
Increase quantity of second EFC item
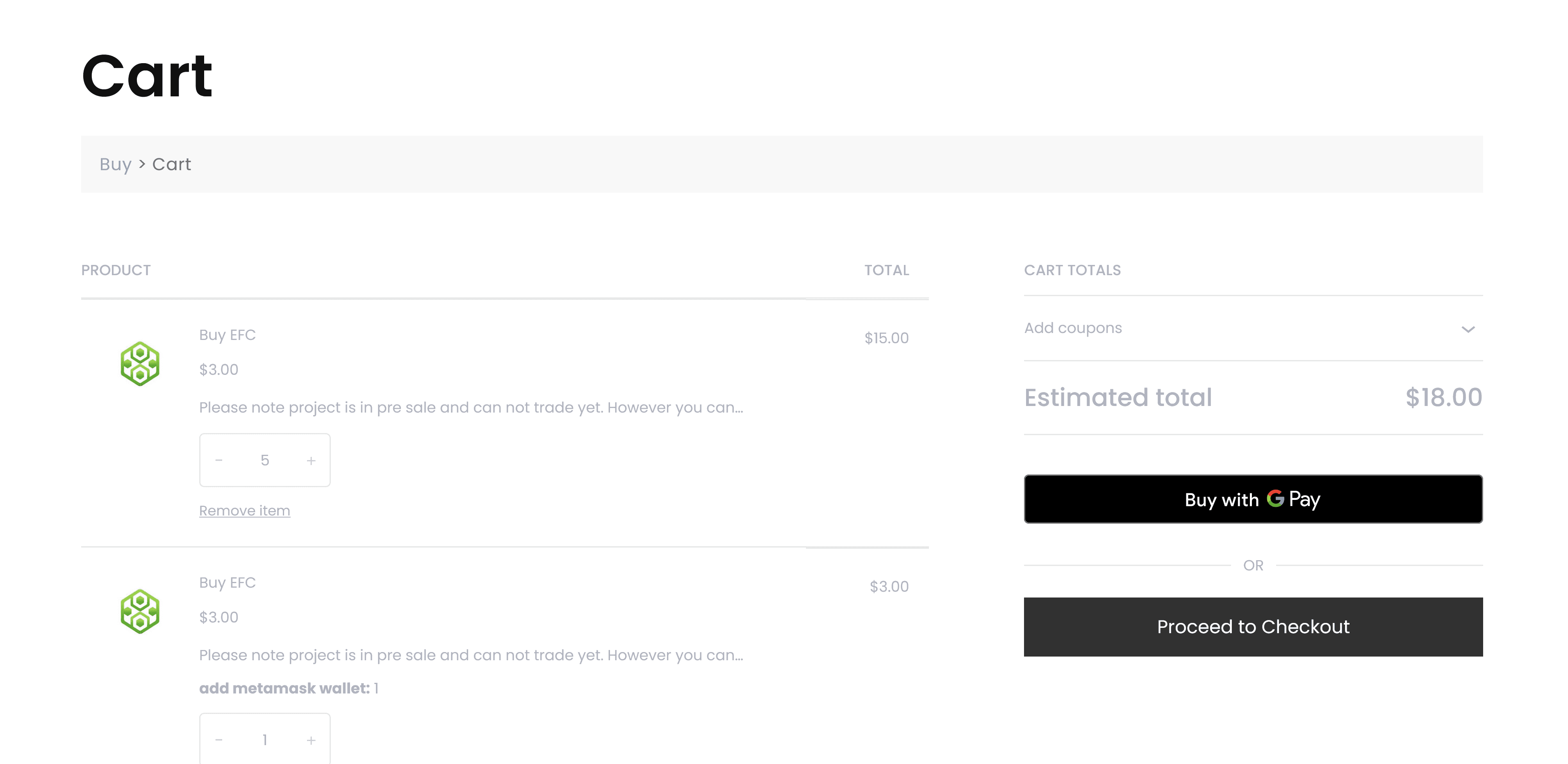pyautogui.click(x=311, y=740)
